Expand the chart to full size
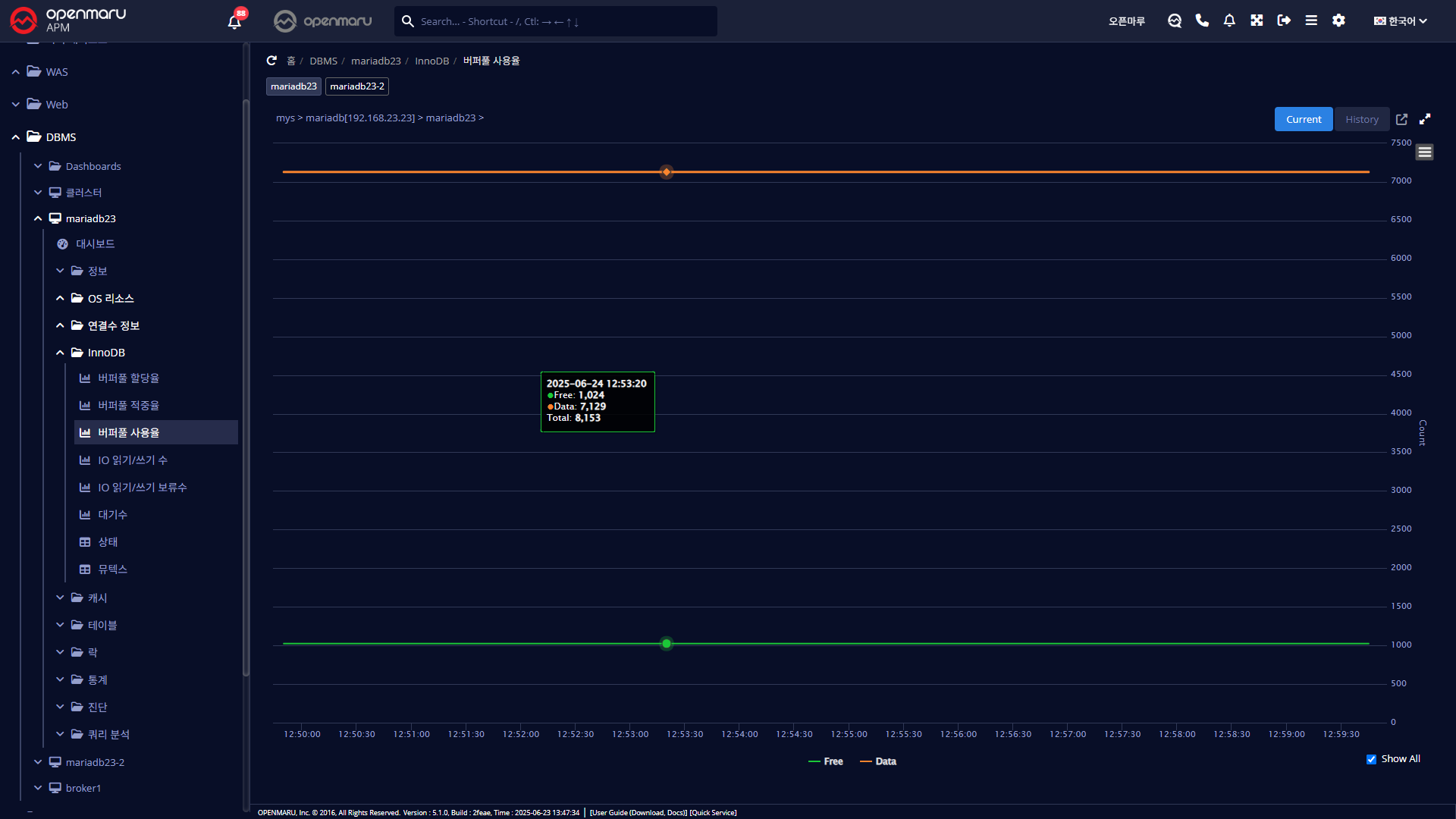The width and height of the screenshot is (1456, 819). pos(1425,119)
